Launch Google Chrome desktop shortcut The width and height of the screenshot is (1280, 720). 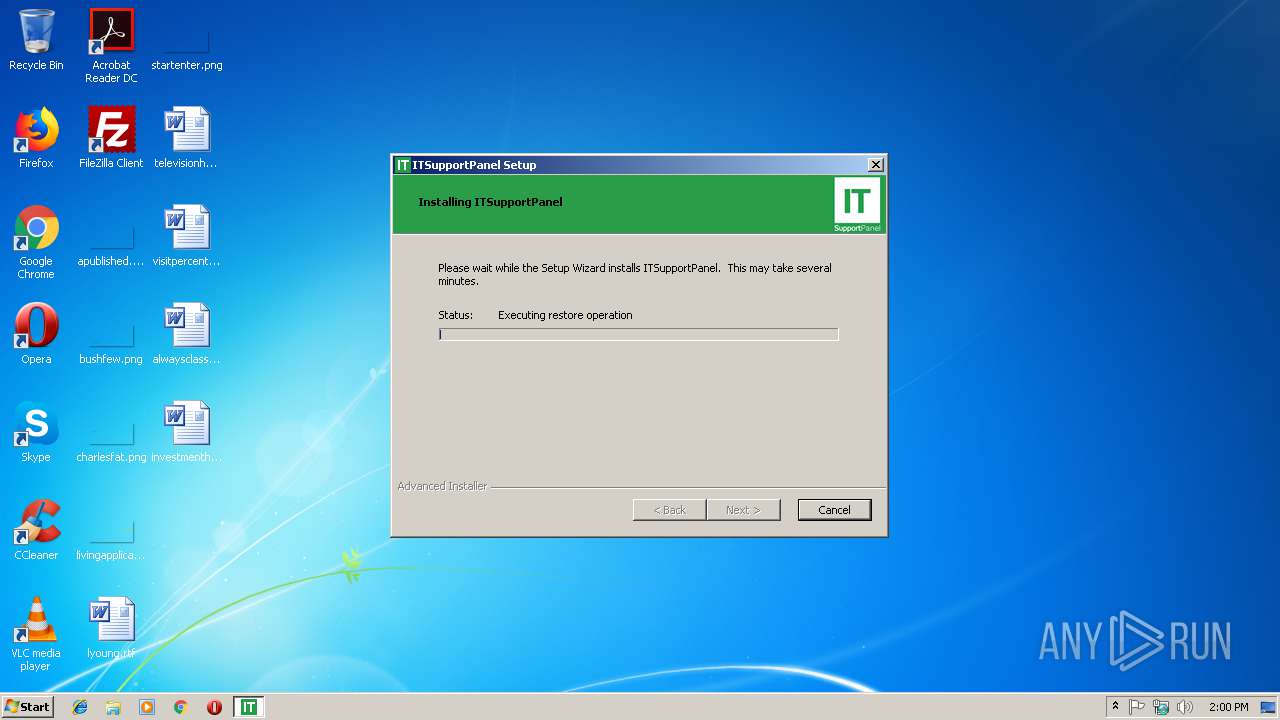(36, 242)
